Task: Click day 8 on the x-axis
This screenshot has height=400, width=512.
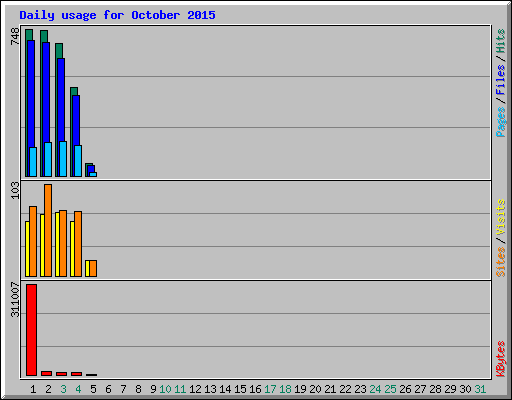Action: click(x=138, y=389)
